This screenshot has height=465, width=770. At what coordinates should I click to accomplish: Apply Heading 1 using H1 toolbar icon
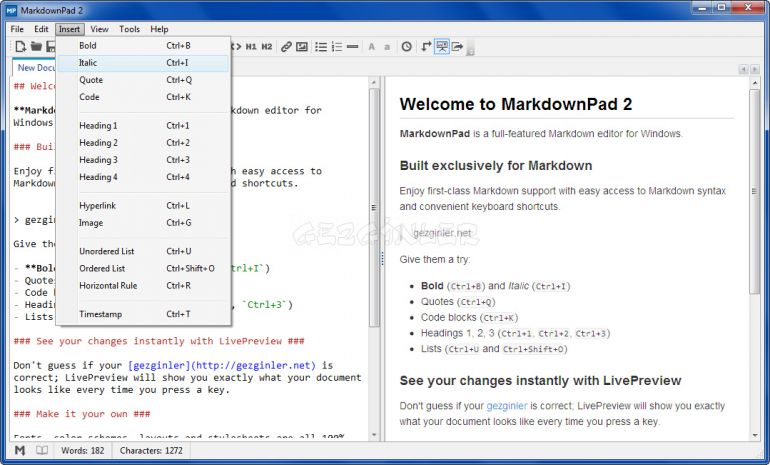point(251,47)
